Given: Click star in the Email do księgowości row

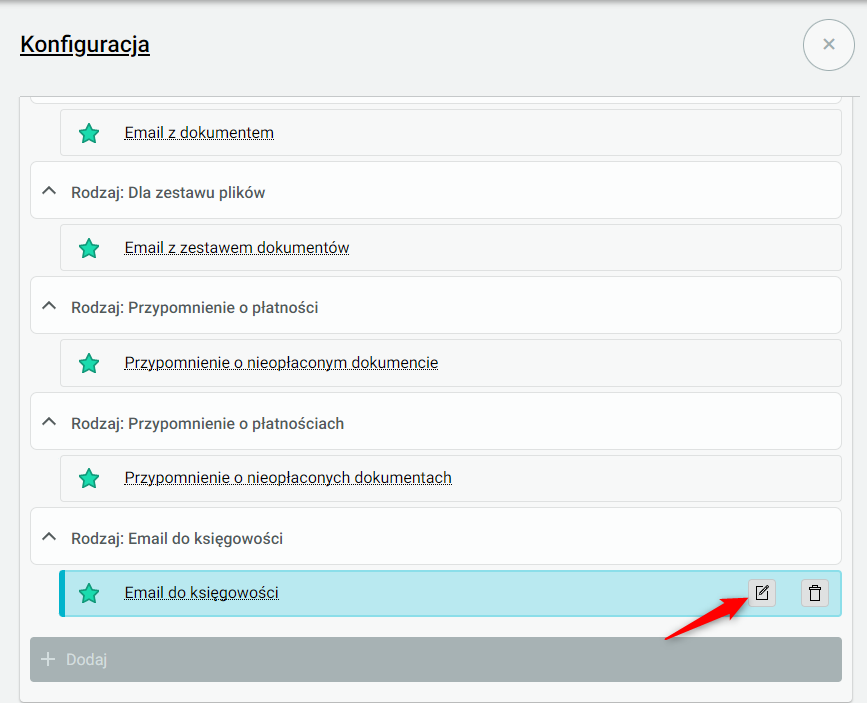Looking at the screenshot, I should [89, 593].
